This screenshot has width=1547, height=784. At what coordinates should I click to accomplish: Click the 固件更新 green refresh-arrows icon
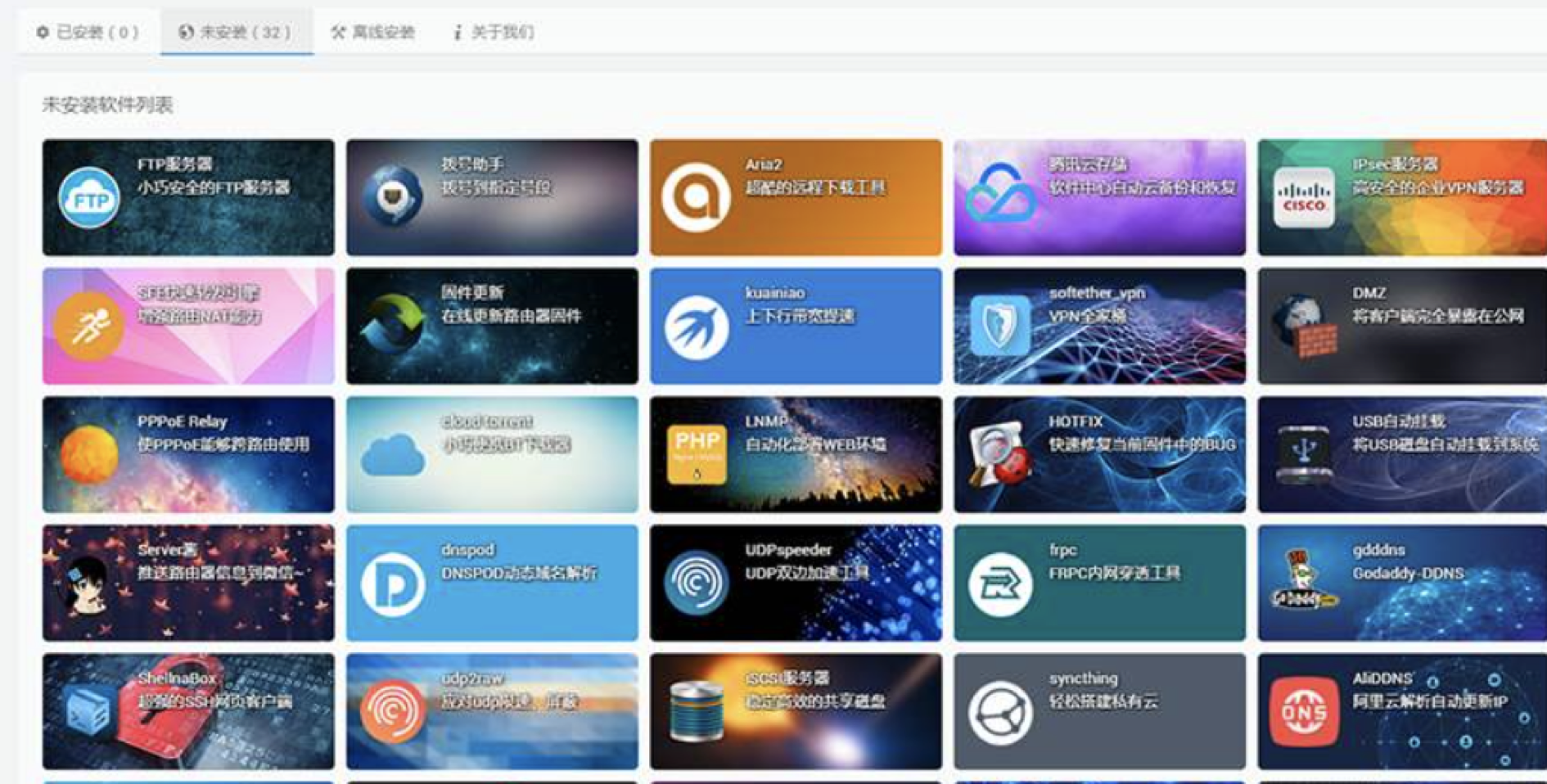[393, 325]
